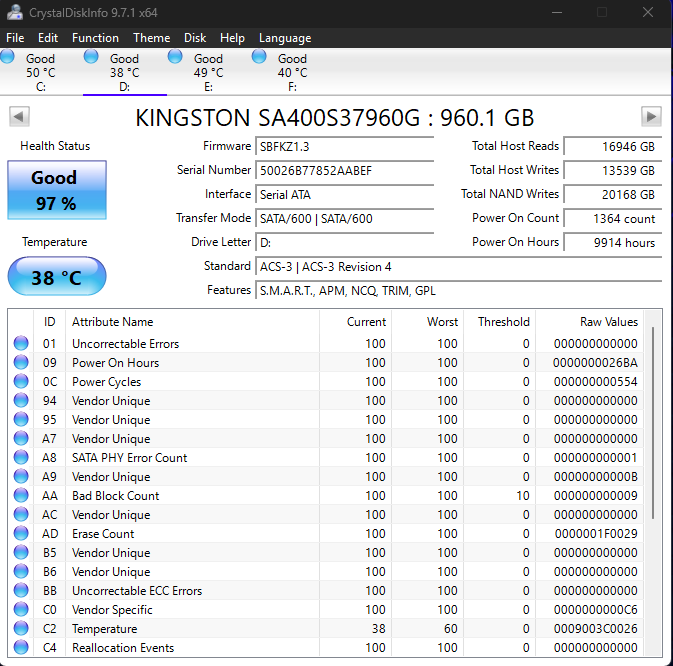Open the Function menu
This screenshot has width=673, height=666.
point(95,38)
